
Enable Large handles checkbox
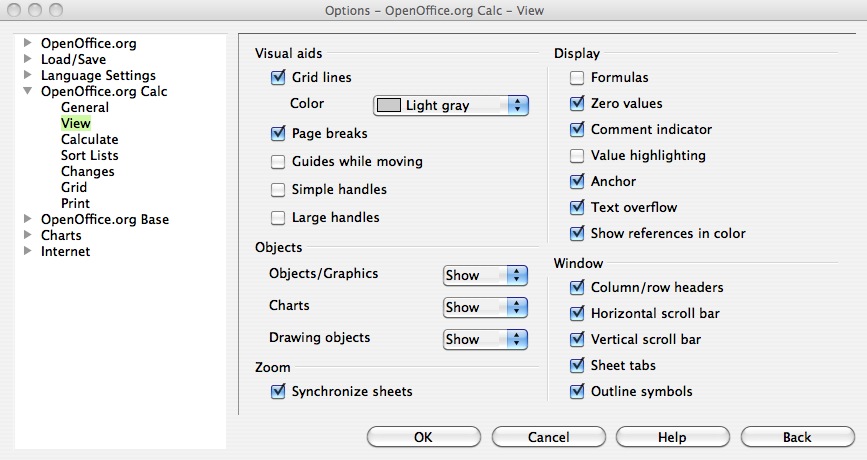click(278, 218)
